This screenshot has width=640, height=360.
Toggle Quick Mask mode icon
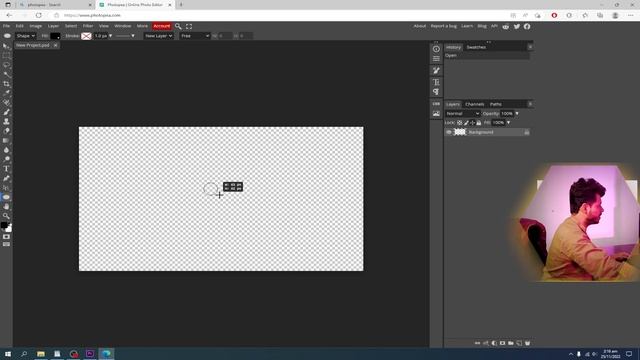click(6, 237)
